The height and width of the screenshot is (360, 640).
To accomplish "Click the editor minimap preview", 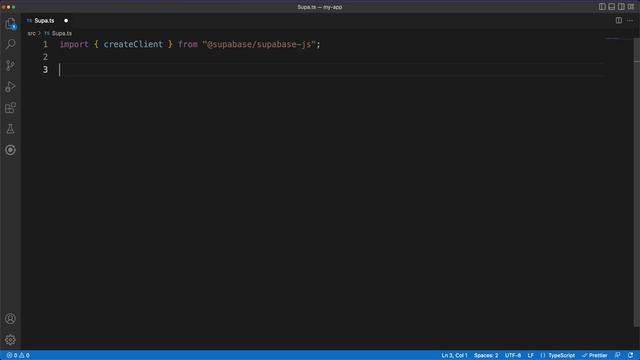I will pos(612,39).
